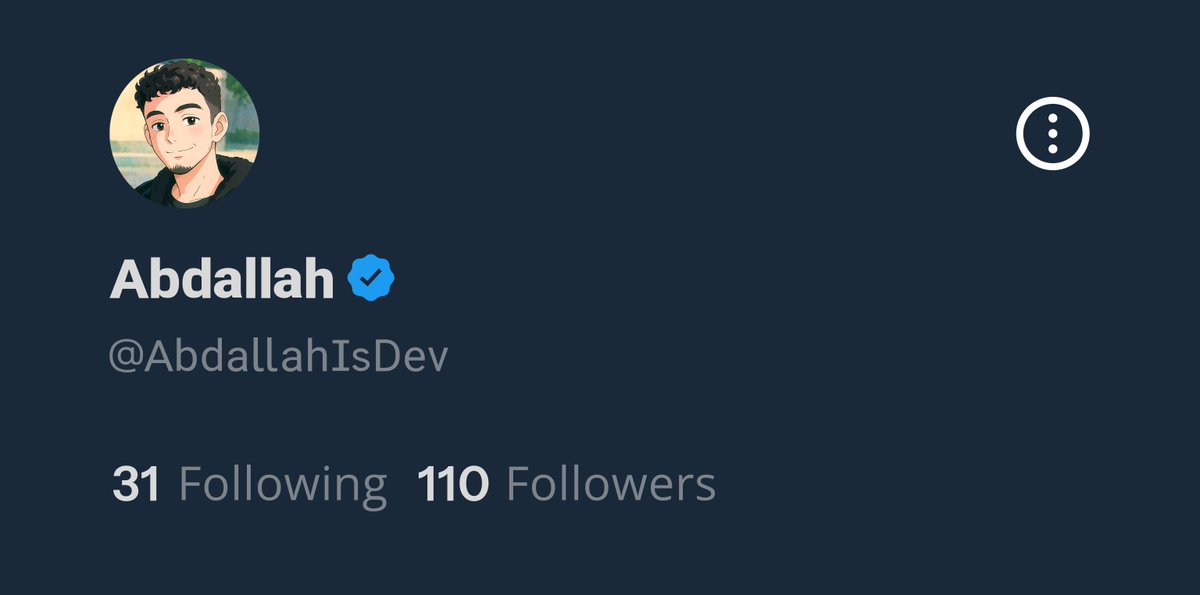Expand the vertical dots overflow menu

tap(1052, 132)
